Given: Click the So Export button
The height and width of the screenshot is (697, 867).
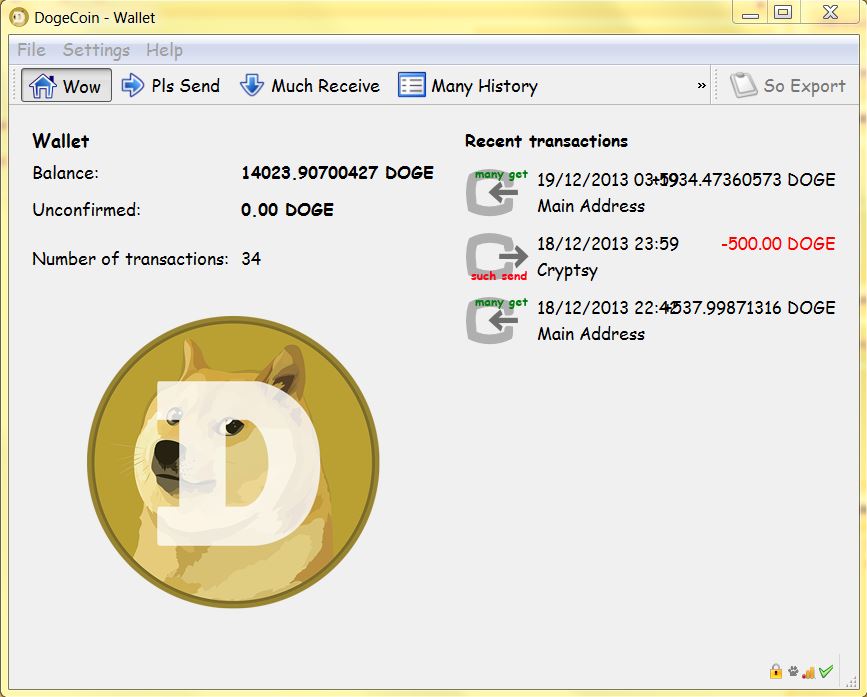Looking at the screenshot, I should 788,86.
